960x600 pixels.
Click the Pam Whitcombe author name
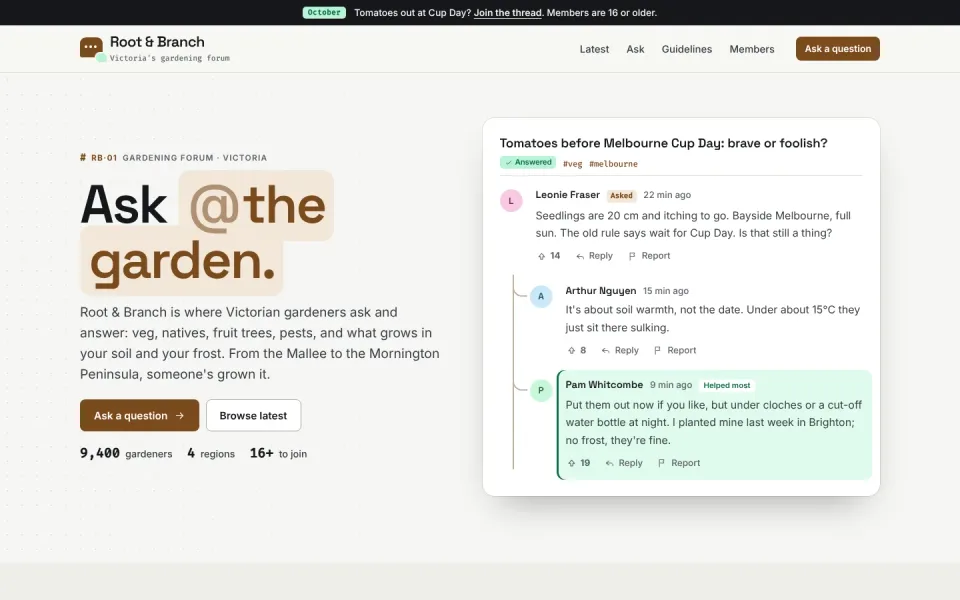click(604, 384)
